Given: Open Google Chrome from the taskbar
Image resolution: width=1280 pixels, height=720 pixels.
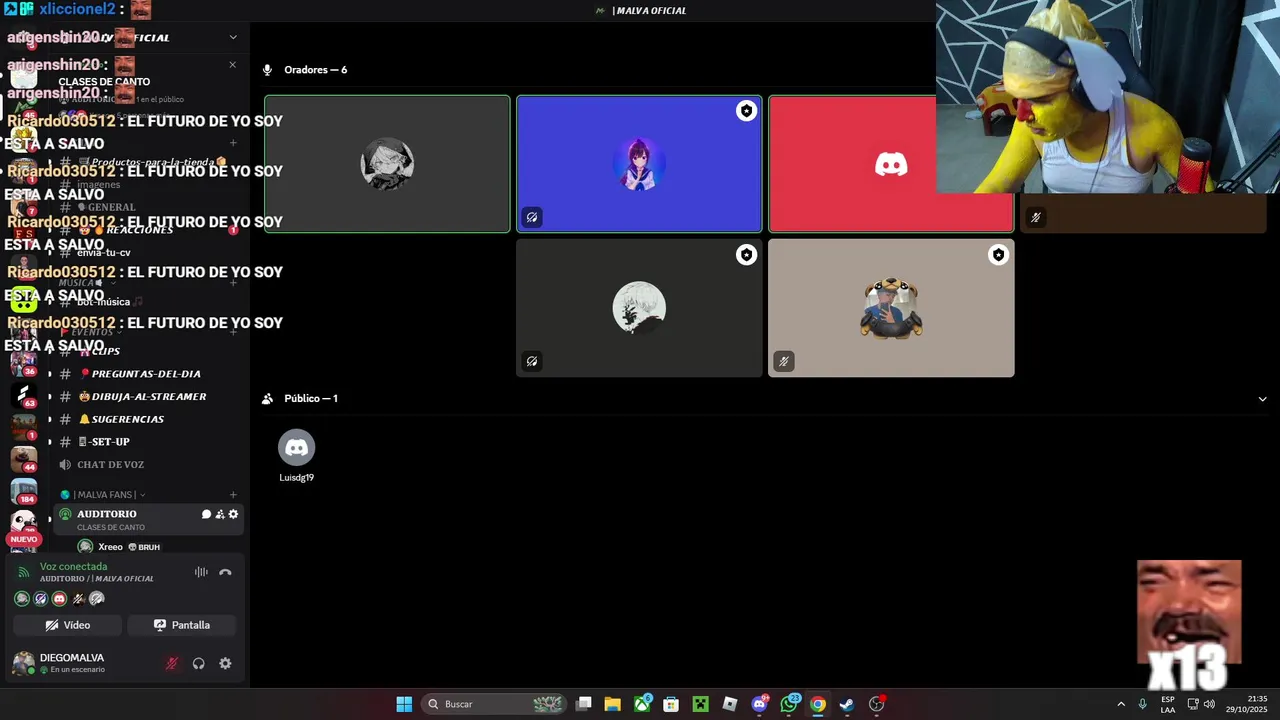Looking at the screenshot, I should [818, 704].
